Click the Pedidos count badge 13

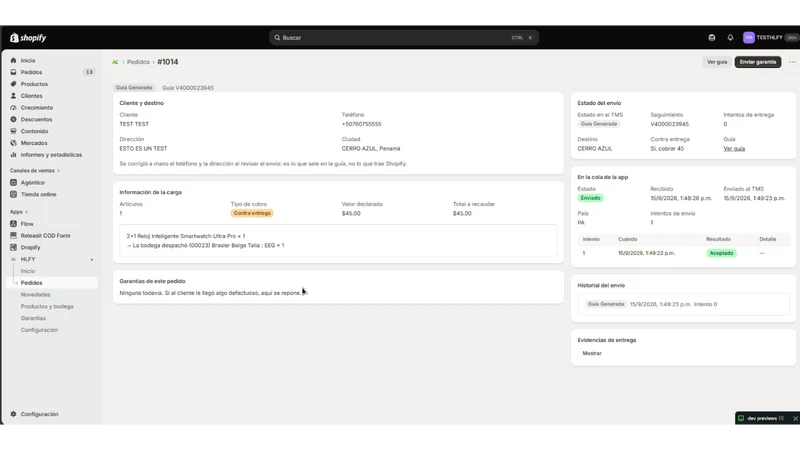89,72
